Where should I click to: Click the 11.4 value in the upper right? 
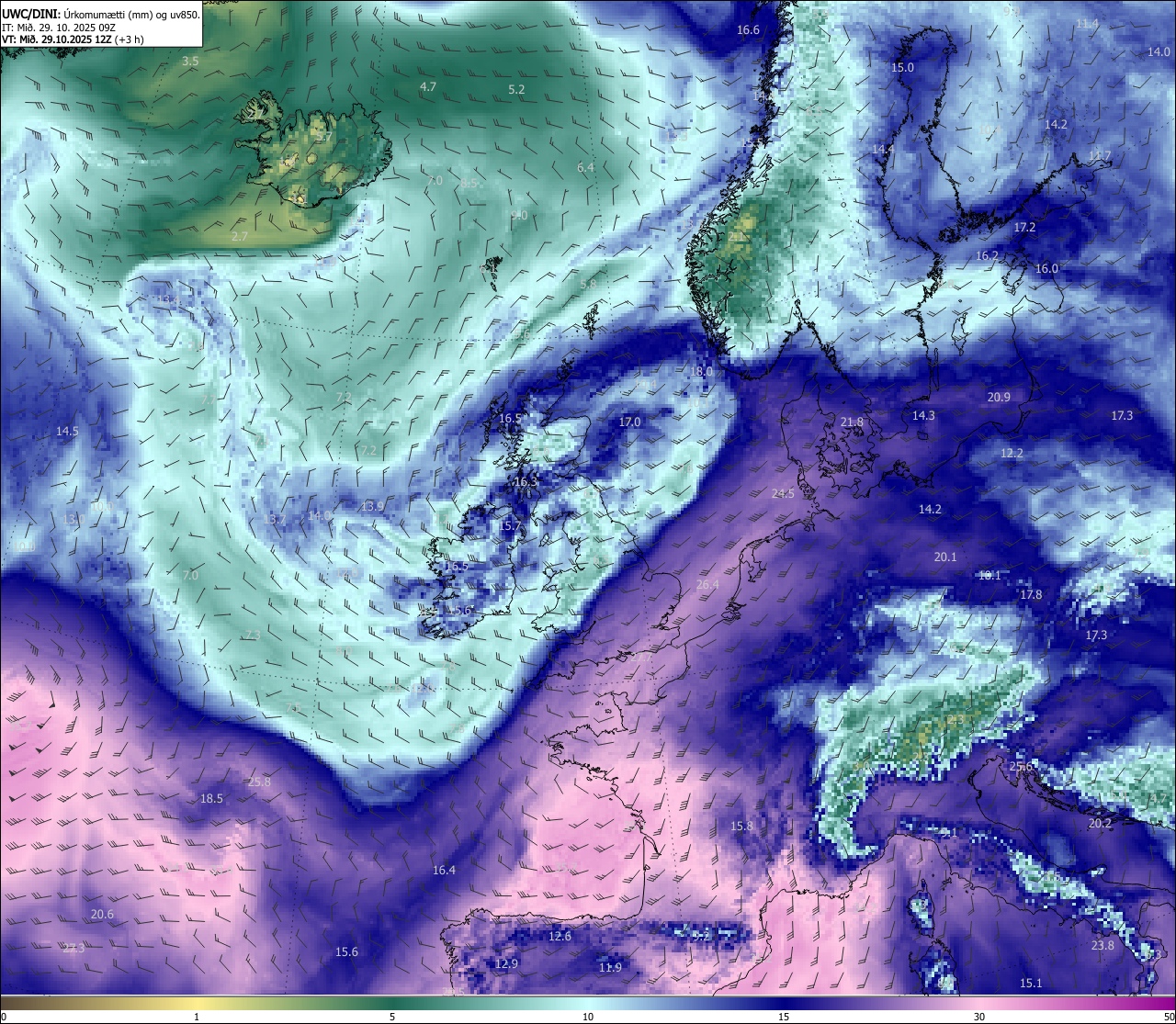[x=1087, y=24]
